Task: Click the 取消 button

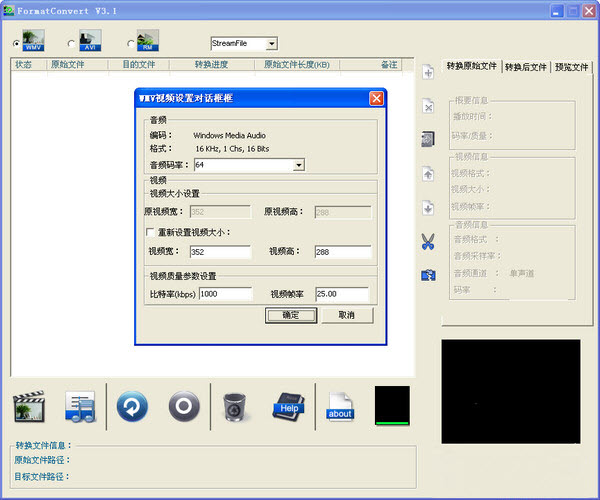Action: tap(347, 315)
